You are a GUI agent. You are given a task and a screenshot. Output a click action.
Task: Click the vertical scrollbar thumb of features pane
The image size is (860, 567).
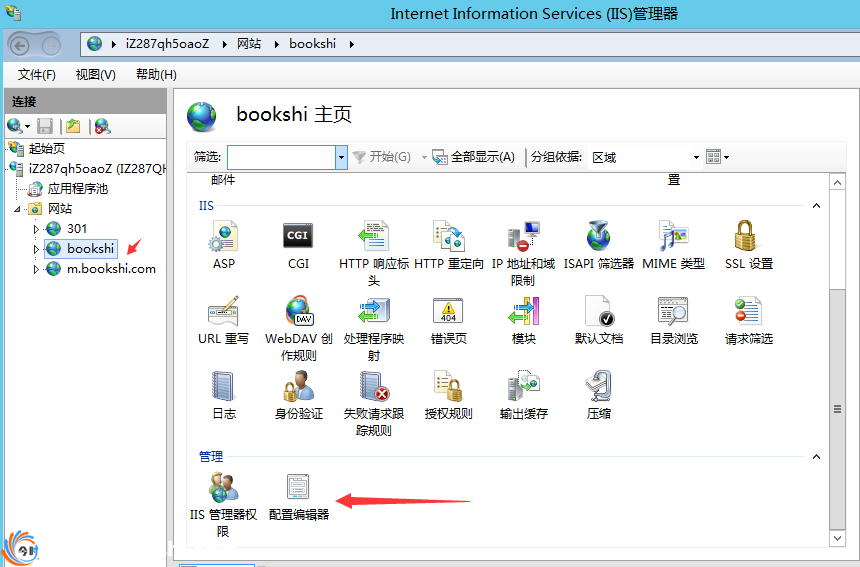coord(837,409)
